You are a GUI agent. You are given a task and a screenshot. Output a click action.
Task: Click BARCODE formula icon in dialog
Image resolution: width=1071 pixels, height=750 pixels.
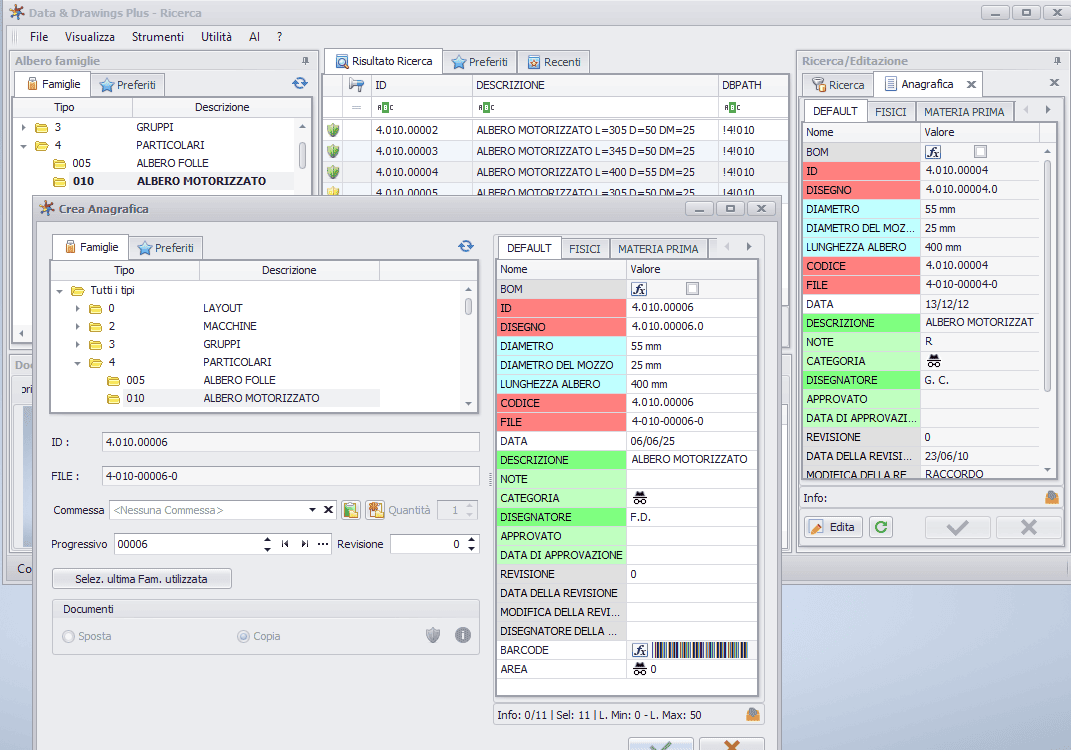[639, 650]
